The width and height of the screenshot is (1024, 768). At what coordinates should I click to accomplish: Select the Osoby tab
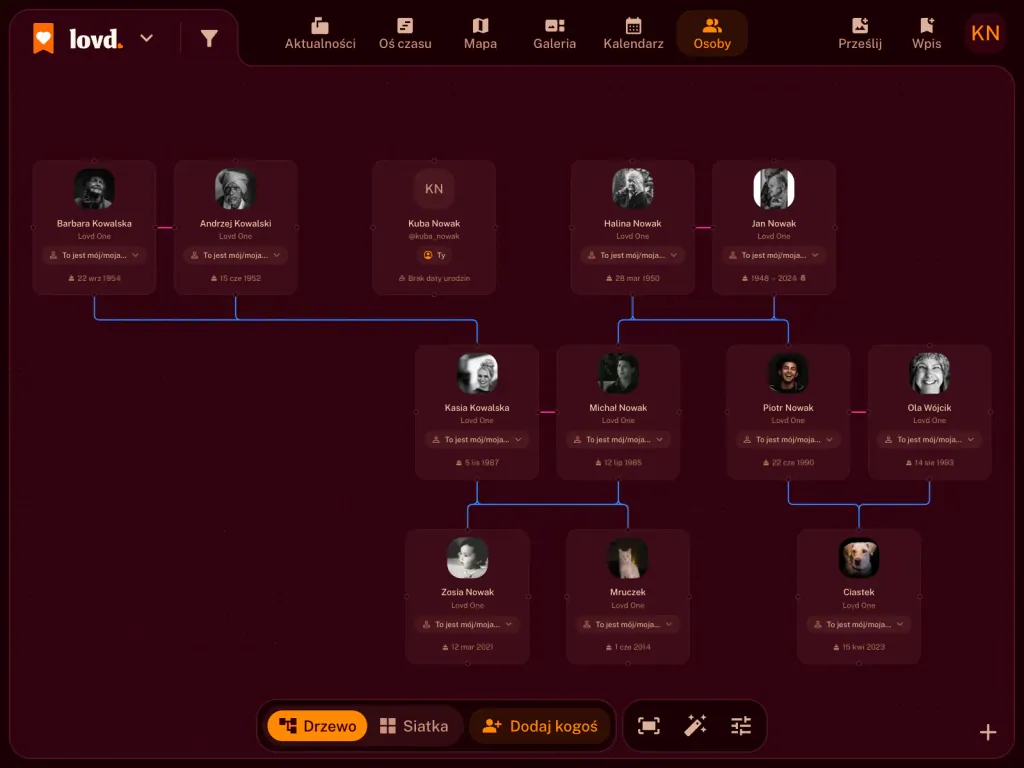click(712, 34)
